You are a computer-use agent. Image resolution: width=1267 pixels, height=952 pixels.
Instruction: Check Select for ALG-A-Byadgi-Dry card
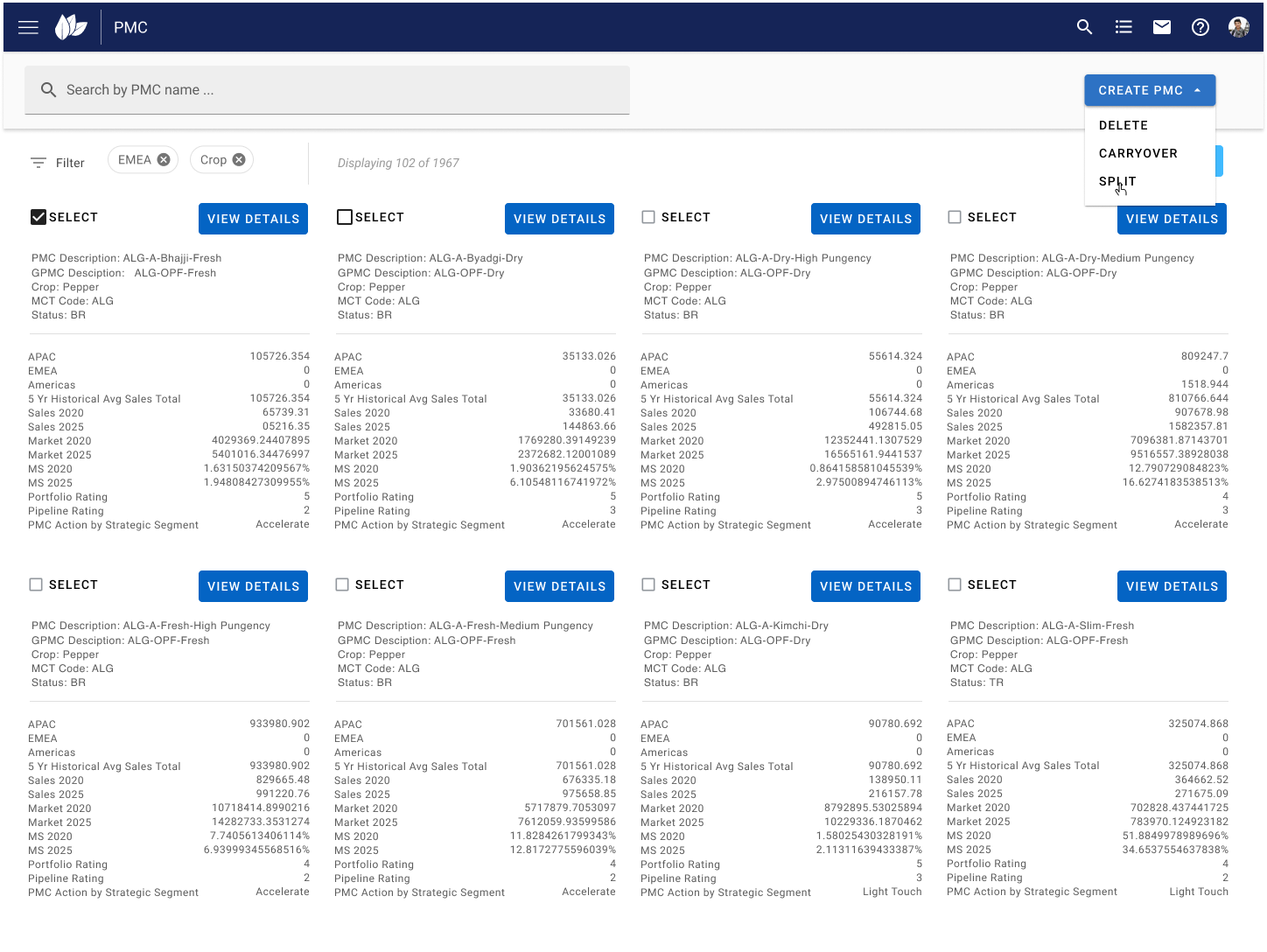(345, 217)
